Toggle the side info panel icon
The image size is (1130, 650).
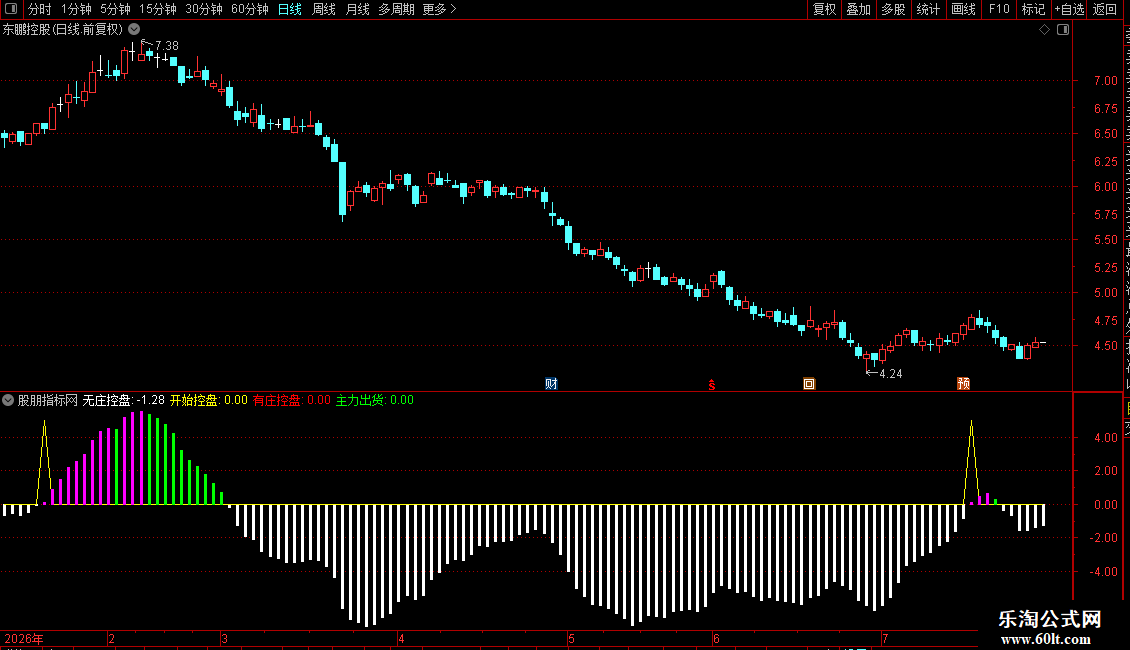click(1063, 30)
